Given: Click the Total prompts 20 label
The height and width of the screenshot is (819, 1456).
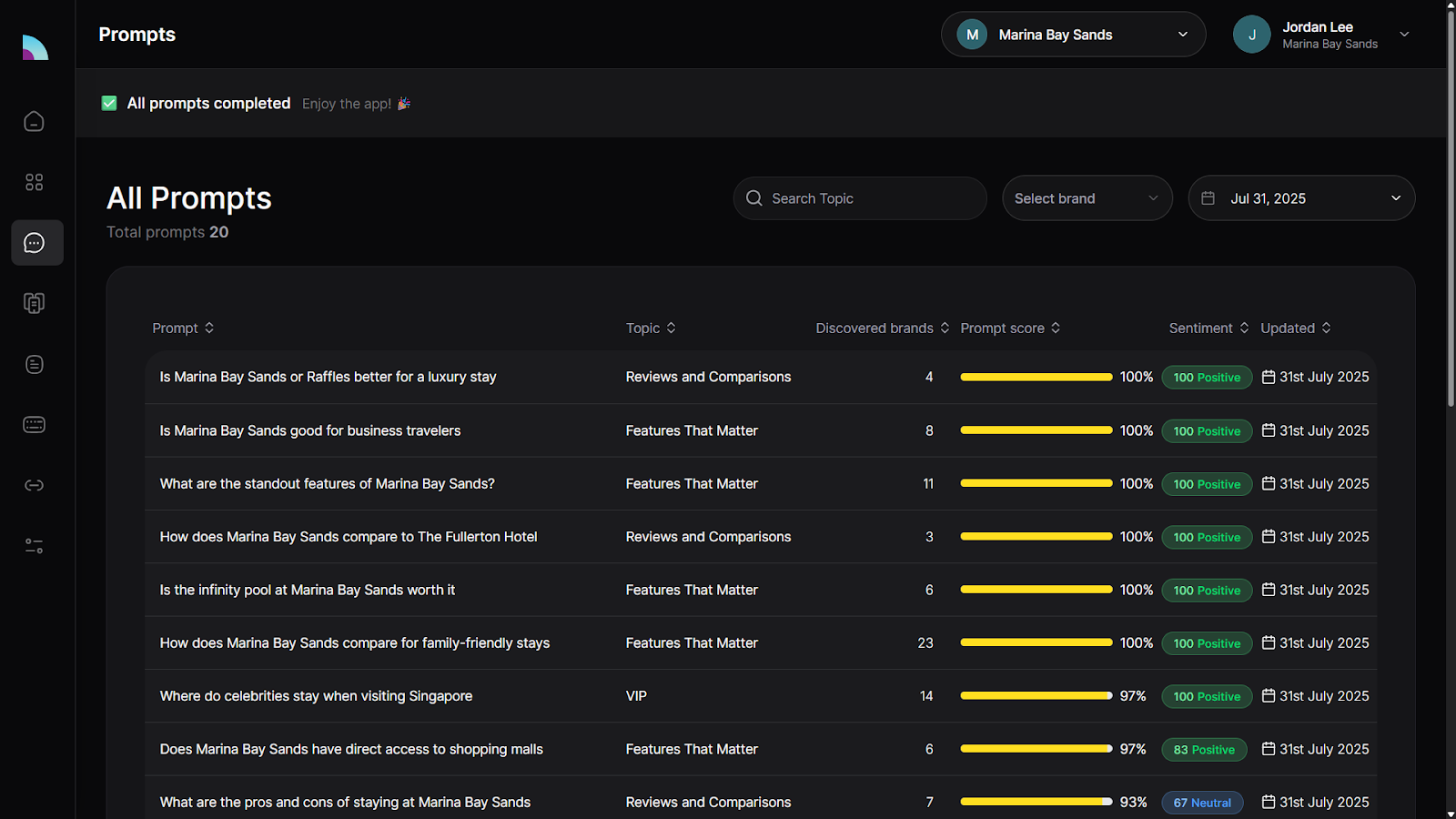Looking at the screenshot, I should tap(167, 232).
